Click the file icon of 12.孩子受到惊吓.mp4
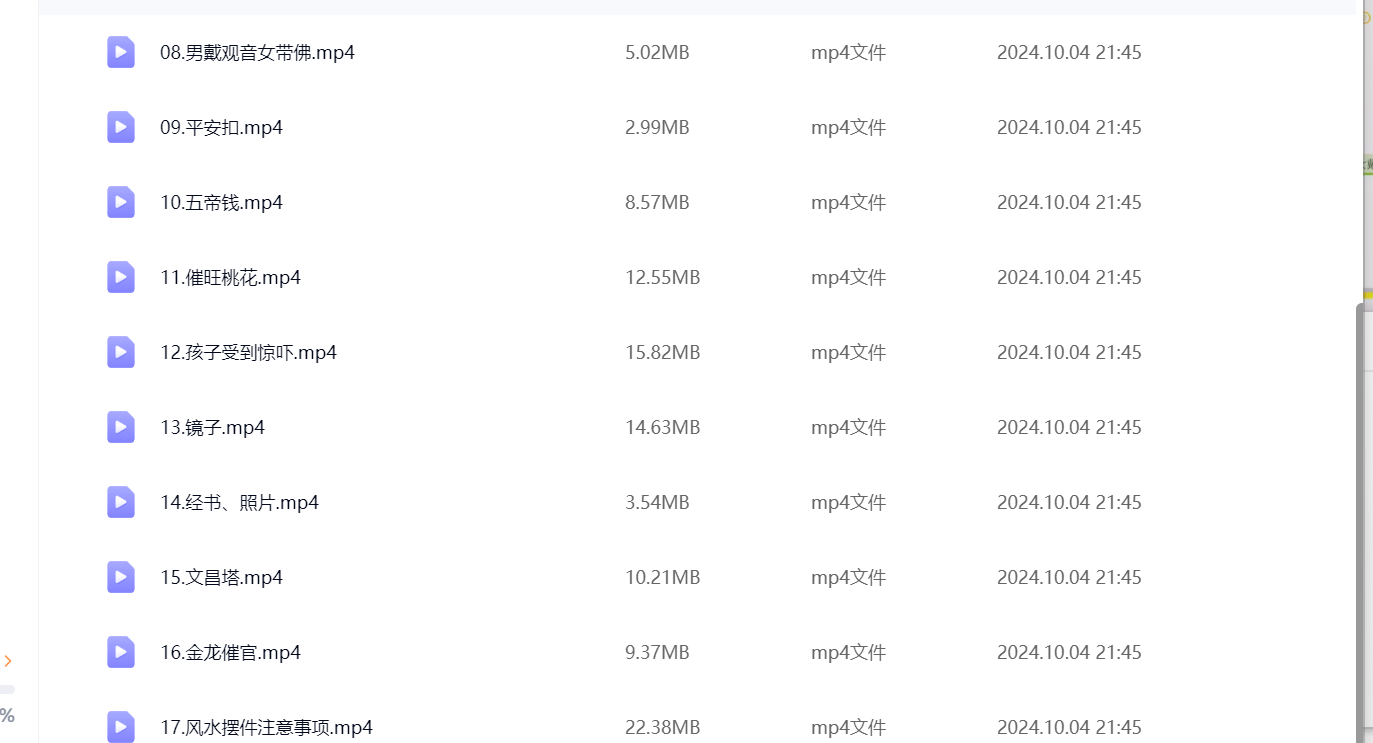 tap(121, 352)
